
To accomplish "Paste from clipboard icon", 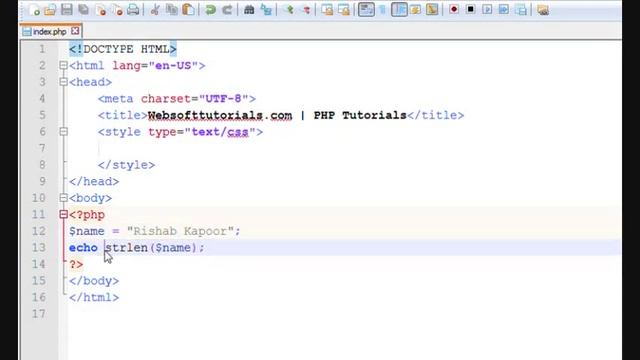I will click(x=188, y=9).
